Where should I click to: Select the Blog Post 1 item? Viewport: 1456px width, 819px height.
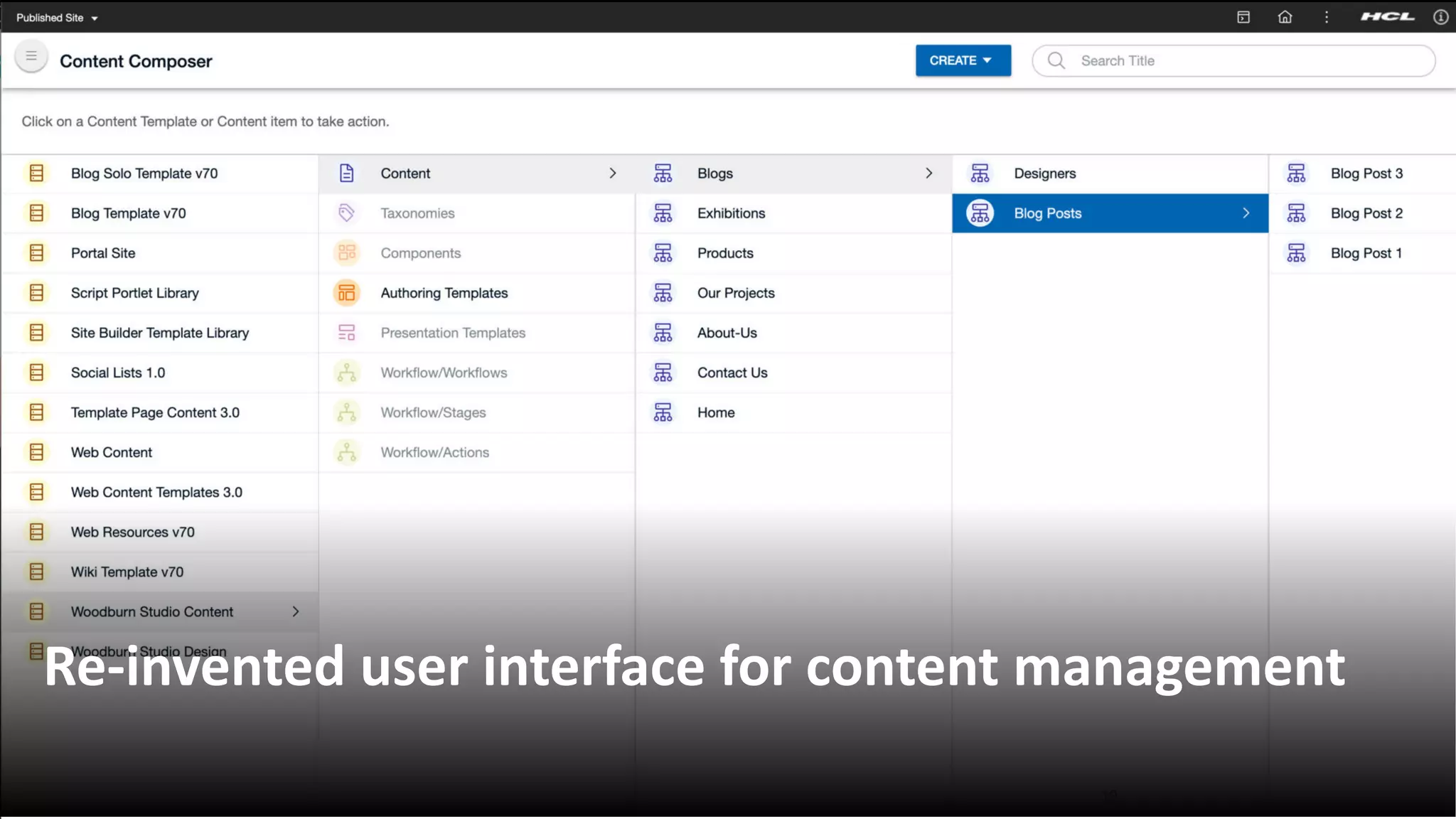point(1363,253)
